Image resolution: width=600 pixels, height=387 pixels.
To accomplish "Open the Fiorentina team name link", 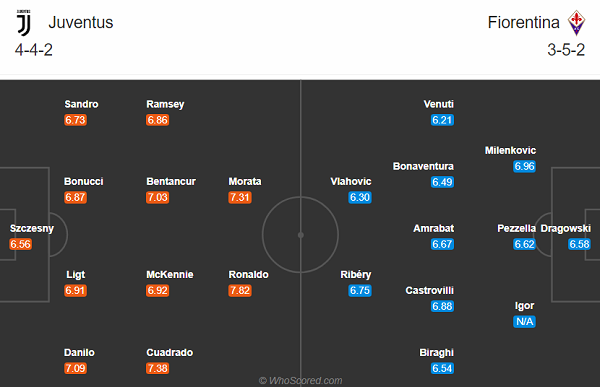I will coord(523,23).
